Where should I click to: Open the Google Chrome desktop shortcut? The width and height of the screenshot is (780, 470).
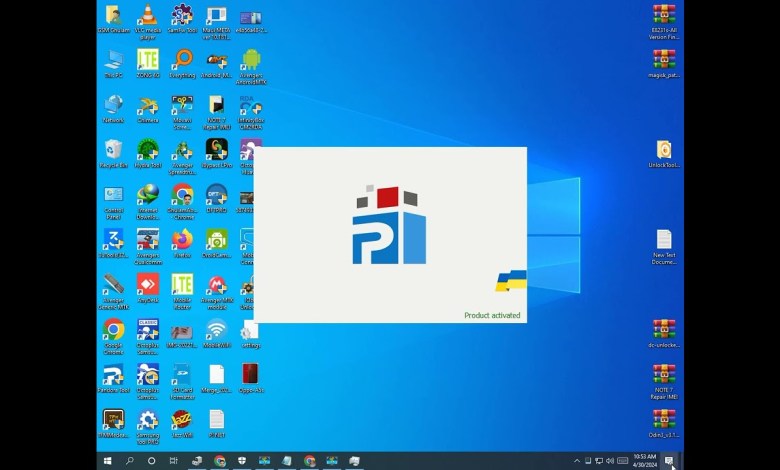coord(113,331)
